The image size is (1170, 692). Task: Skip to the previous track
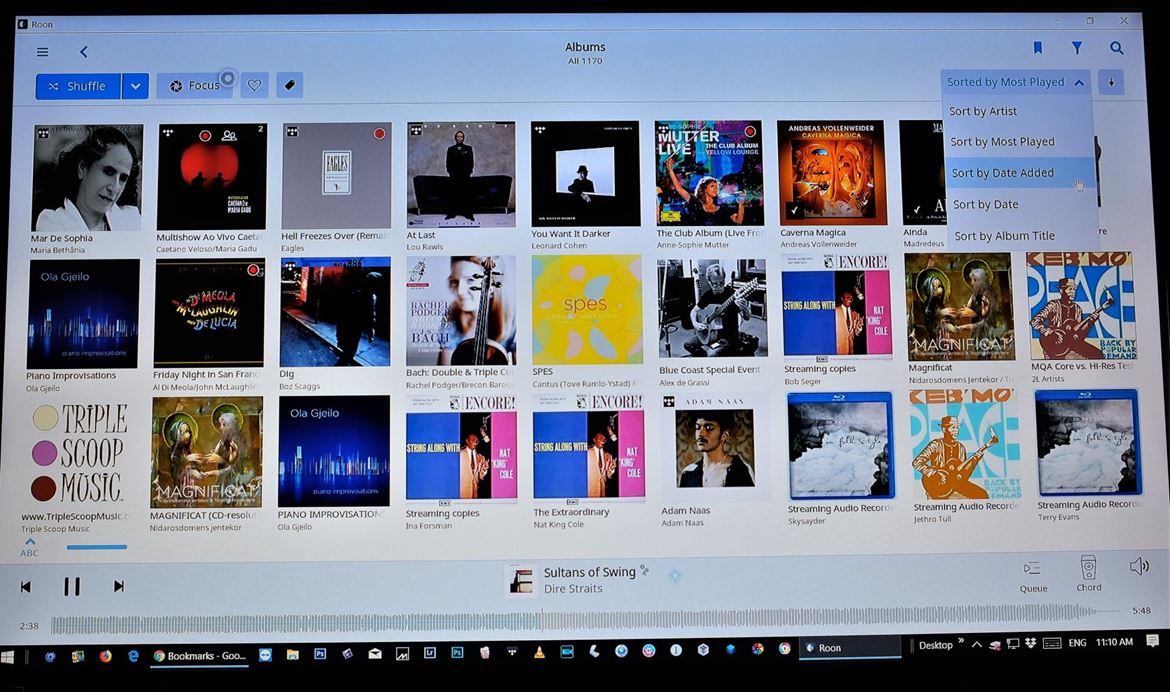point(26,587)
